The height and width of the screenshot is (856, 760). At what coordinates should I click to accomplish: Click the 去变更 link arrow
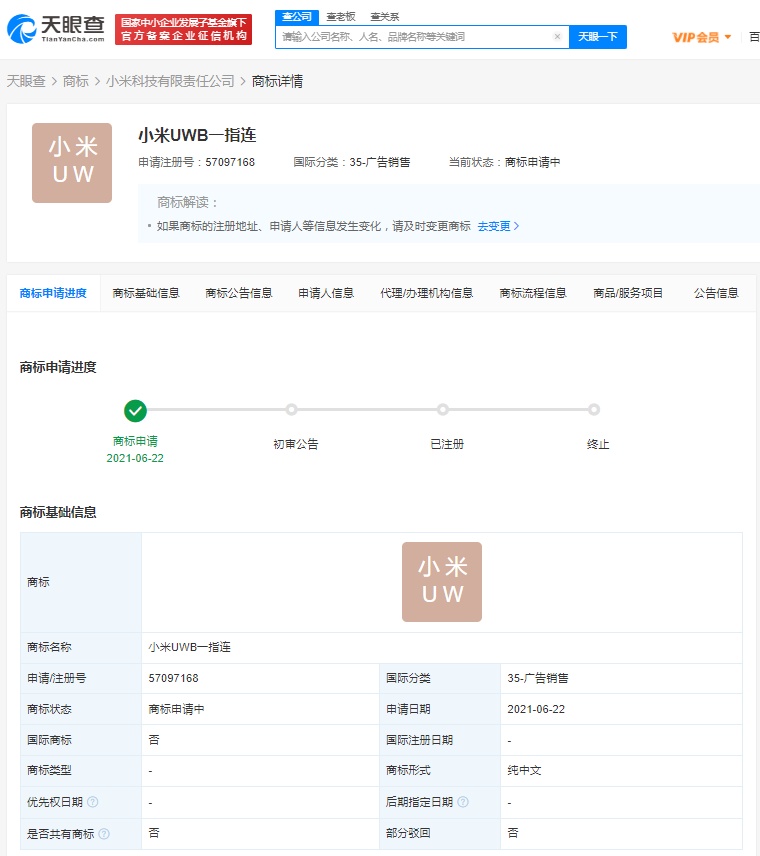[x=499, y=226]
